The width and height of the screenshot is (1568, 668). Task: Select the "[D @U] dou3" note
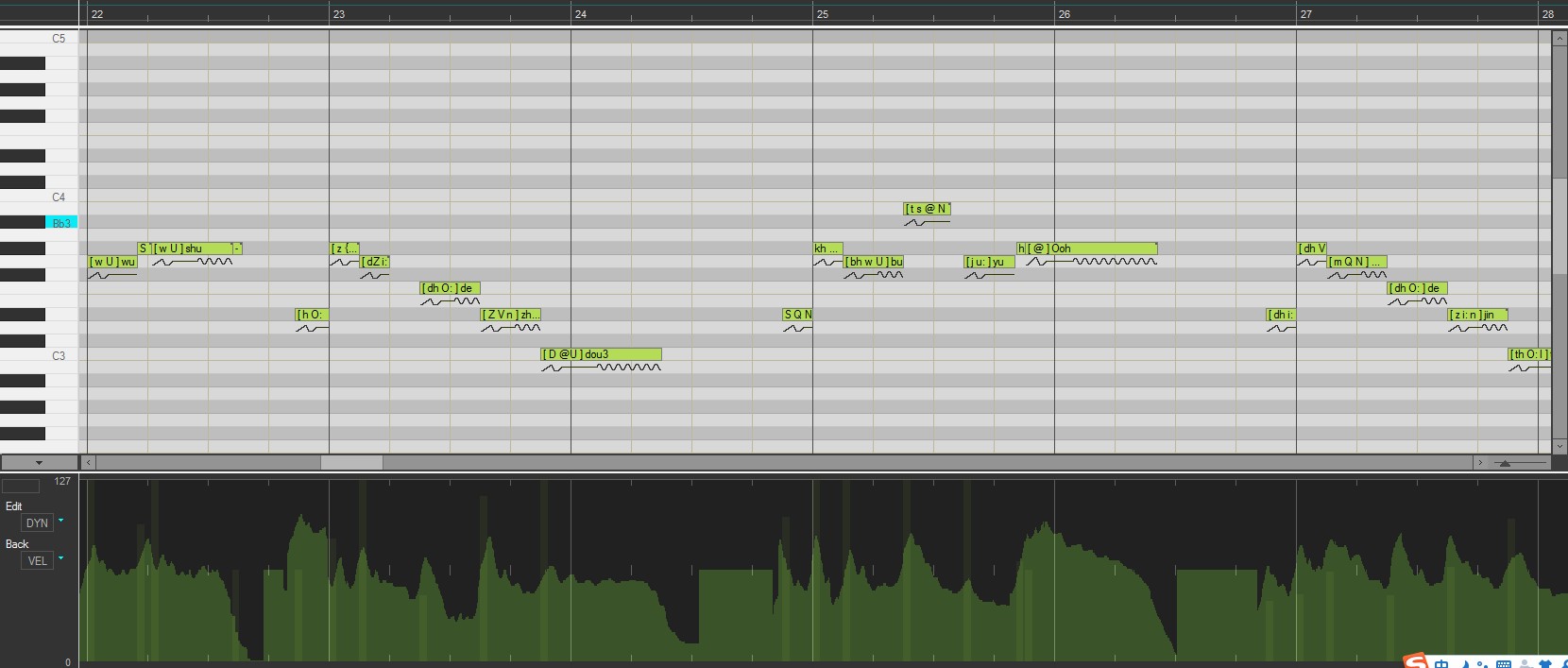tap(602, 354)
